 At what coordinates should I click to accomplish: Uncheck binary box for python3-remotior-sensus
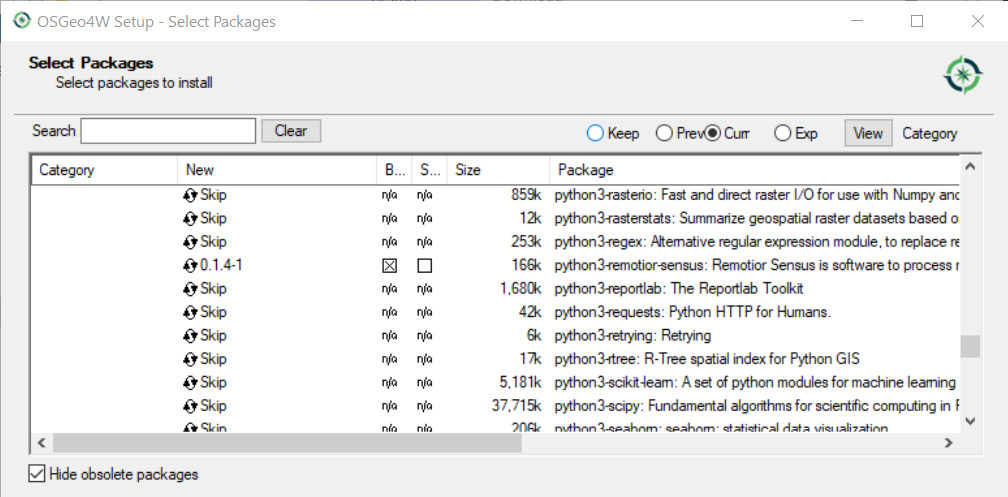point(389,266)
